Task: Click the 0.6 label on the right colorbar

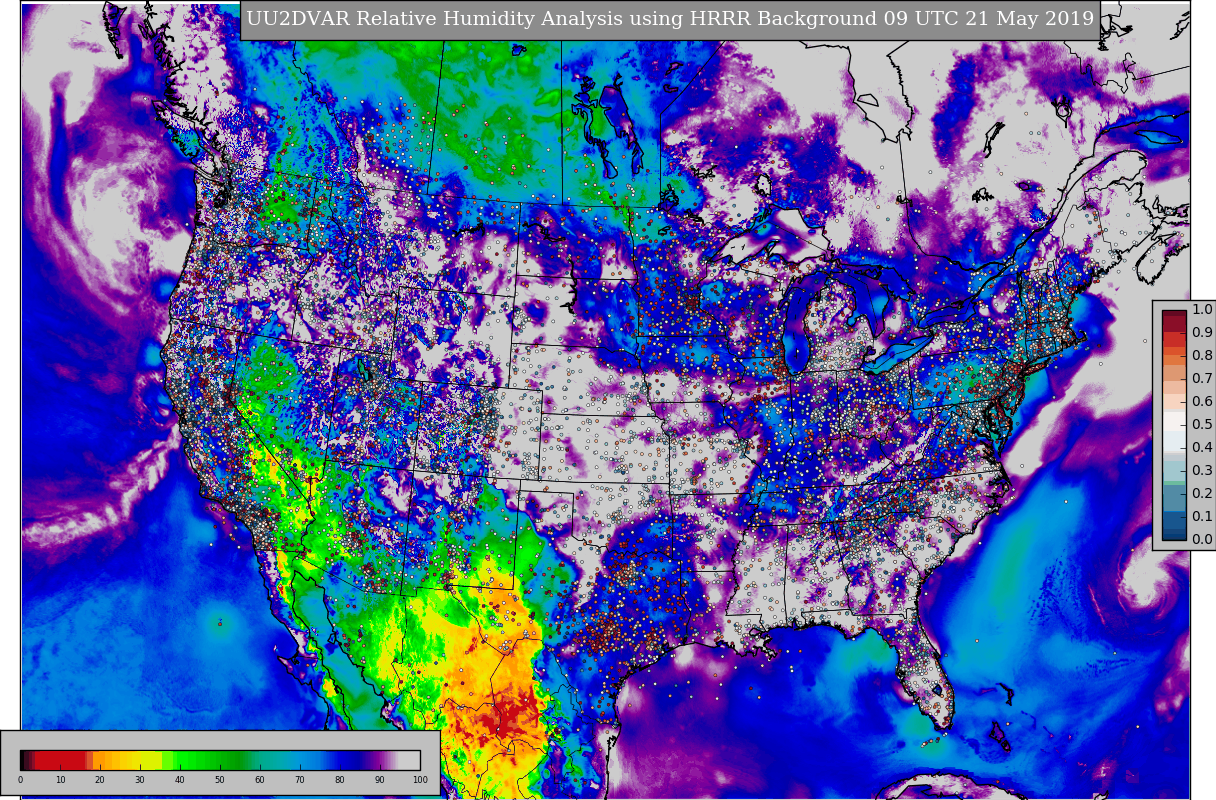Action: coord(1202,402)
